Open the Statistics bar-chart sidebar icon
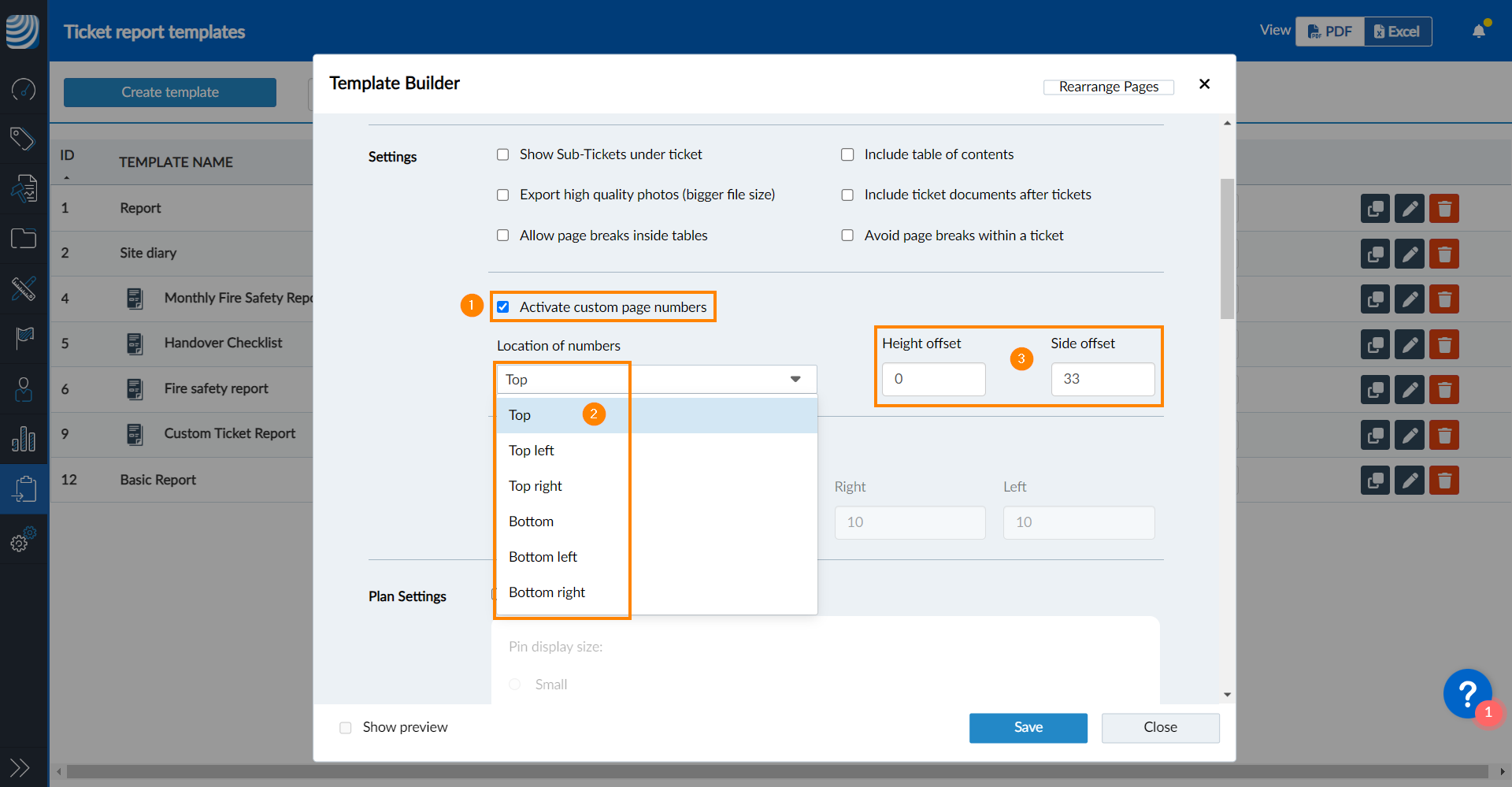 (24, 440)
